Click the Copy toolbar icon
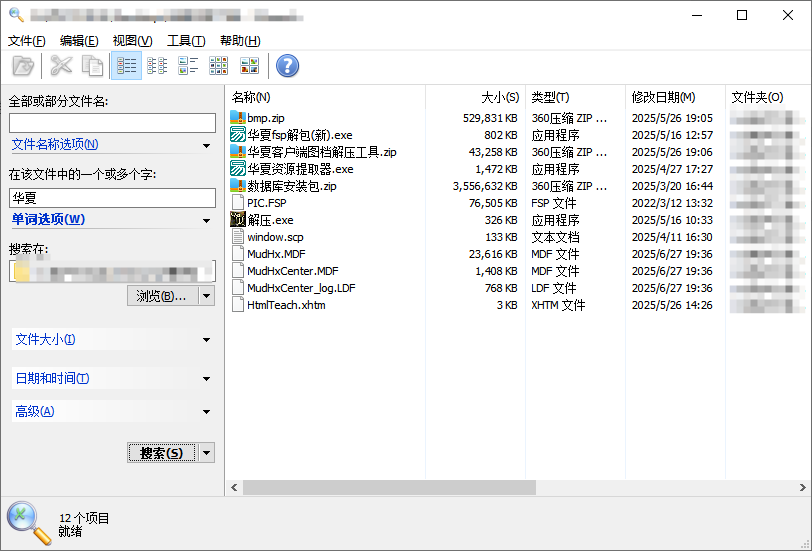812x551 pixels. coord(93,66)
